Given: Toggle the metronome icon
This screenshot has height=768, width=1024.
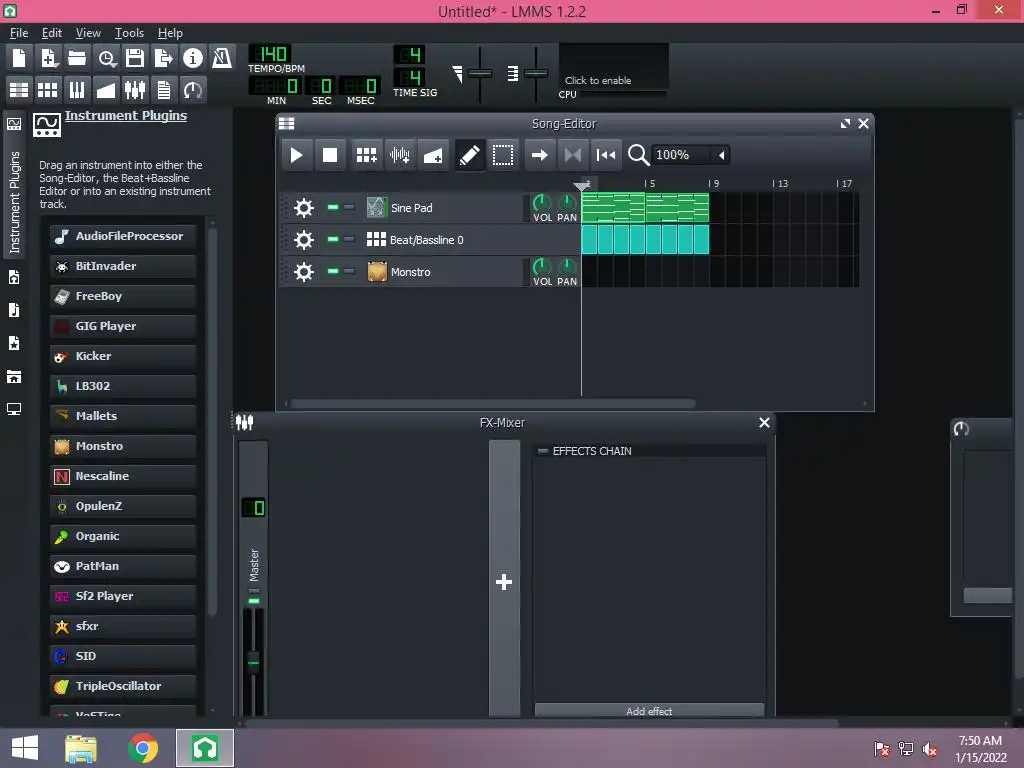Looking at the screenshot, I should 222,58.
